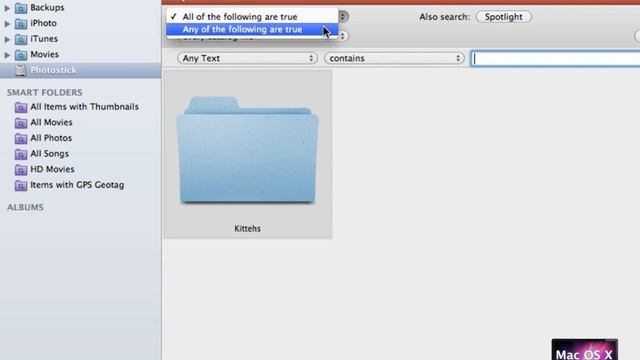This screenshot has width=640, height=360.
Task: Click All Items with Thumbnails smart folder icon
Action: (21, 107)
